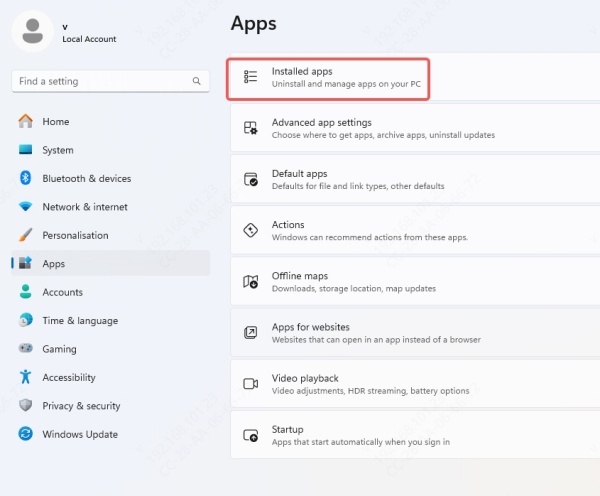The height and width of the screenshot is (496, 600).
Task: Open Bluetooth & devices section
Action: 111,178
